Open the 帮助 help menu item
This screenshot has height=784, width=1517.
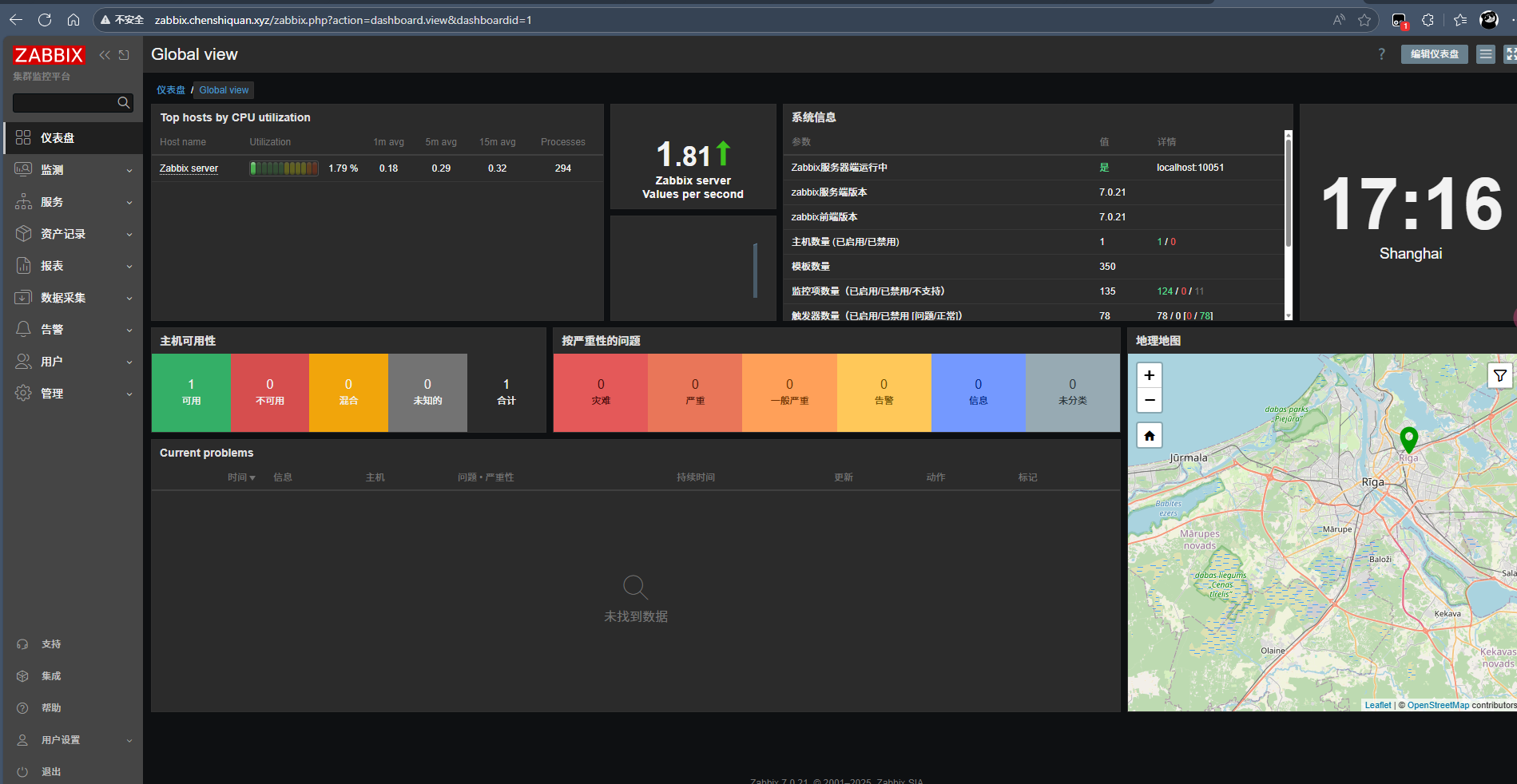point(73,708)
